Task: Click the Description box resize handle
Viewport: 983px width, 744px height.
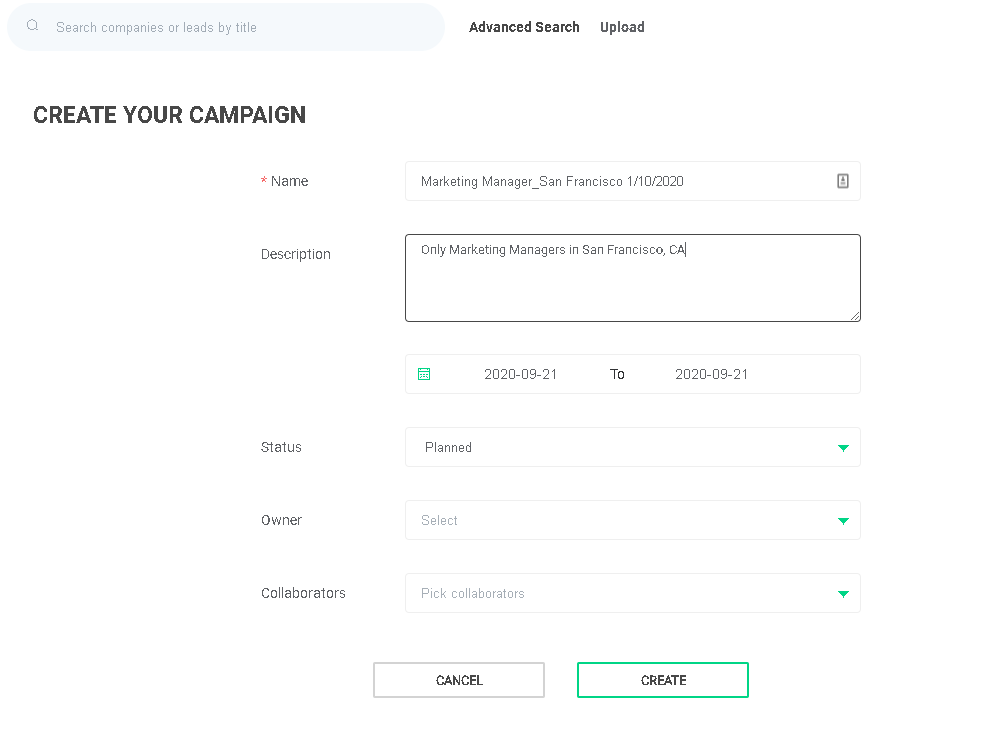Action: [855, 316]
